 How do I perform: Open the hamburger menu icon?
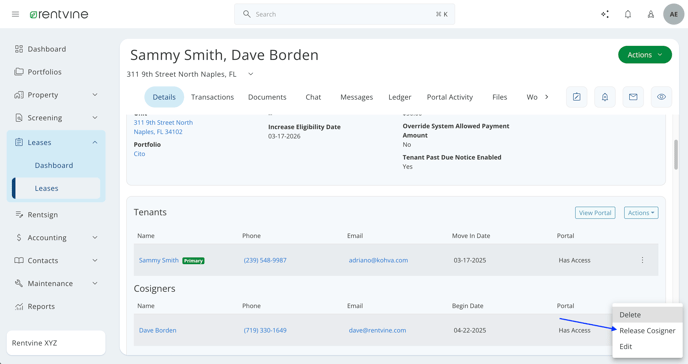[x=15, y=14]
